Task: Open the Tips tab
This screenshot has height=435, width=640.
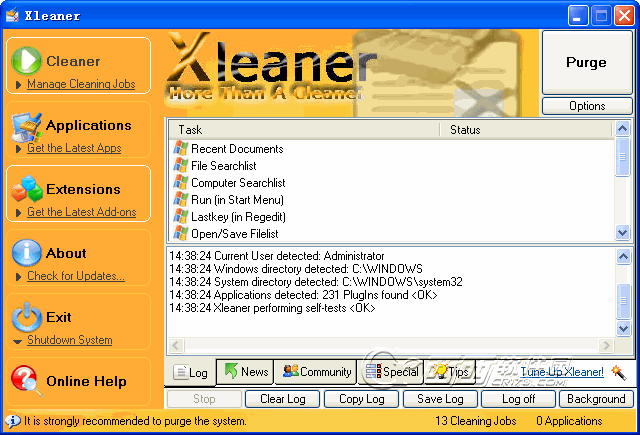Action: (x=450, y=372)
